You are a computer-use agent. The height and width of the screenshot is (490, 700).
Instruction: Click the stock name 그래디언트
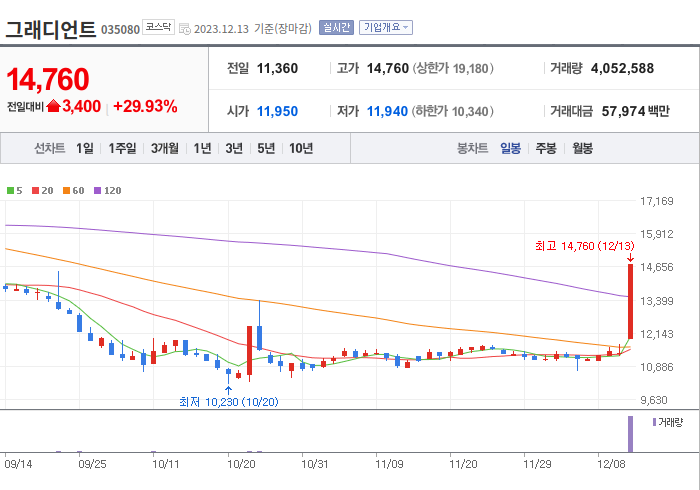(50, 29)
